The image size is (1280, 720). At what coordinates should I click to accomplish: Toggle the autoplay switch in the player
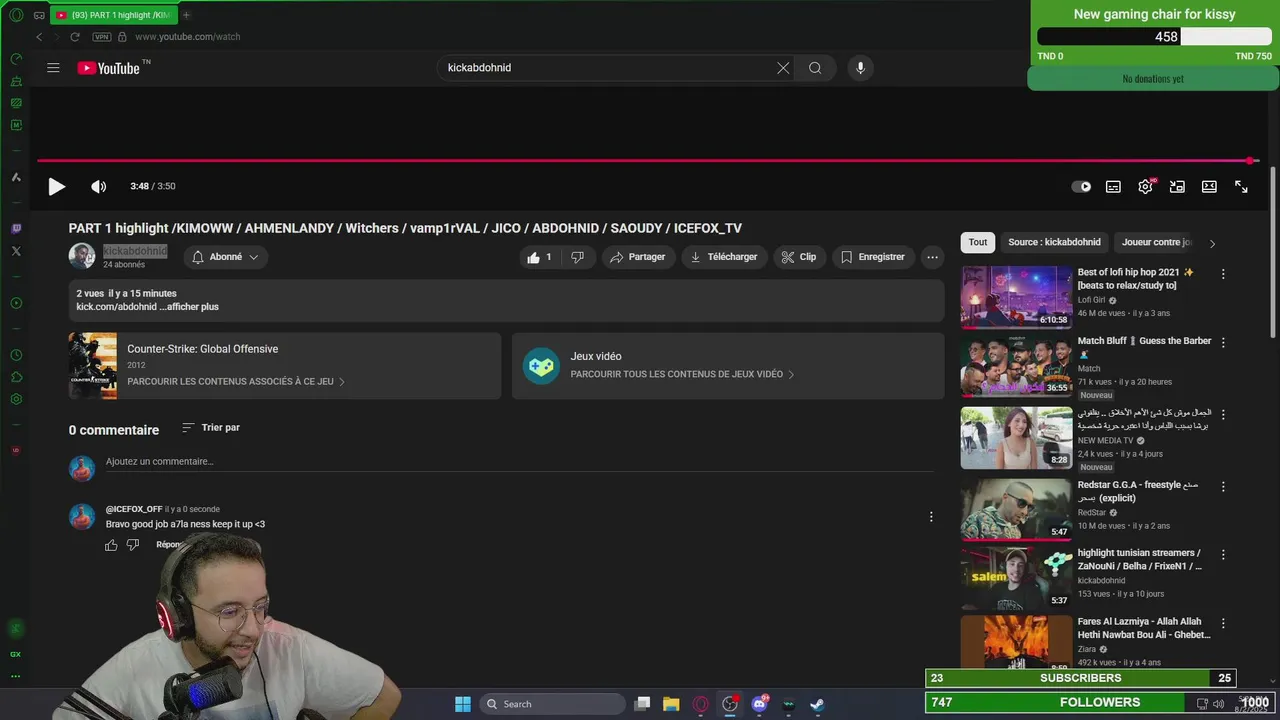point(1081,186)
